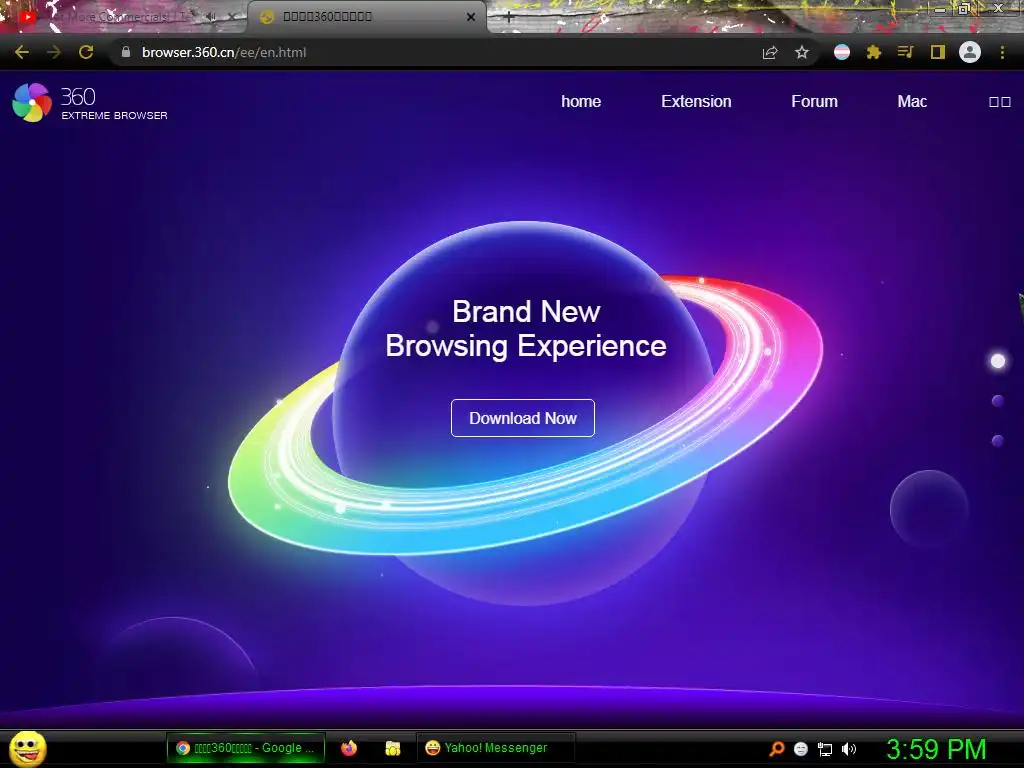This screenshot has width=1024, height=768.
Task: Open Yahoo! Messenger taskbar button
Action: tap(496, 748)
